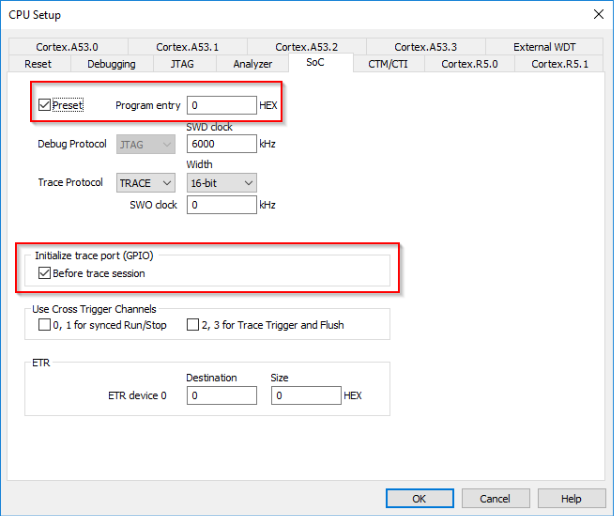Image resolution: width=614 pixels, height=516 pixels.
Task: Expand the Width 16-bit dropdown
Action: 221,183
